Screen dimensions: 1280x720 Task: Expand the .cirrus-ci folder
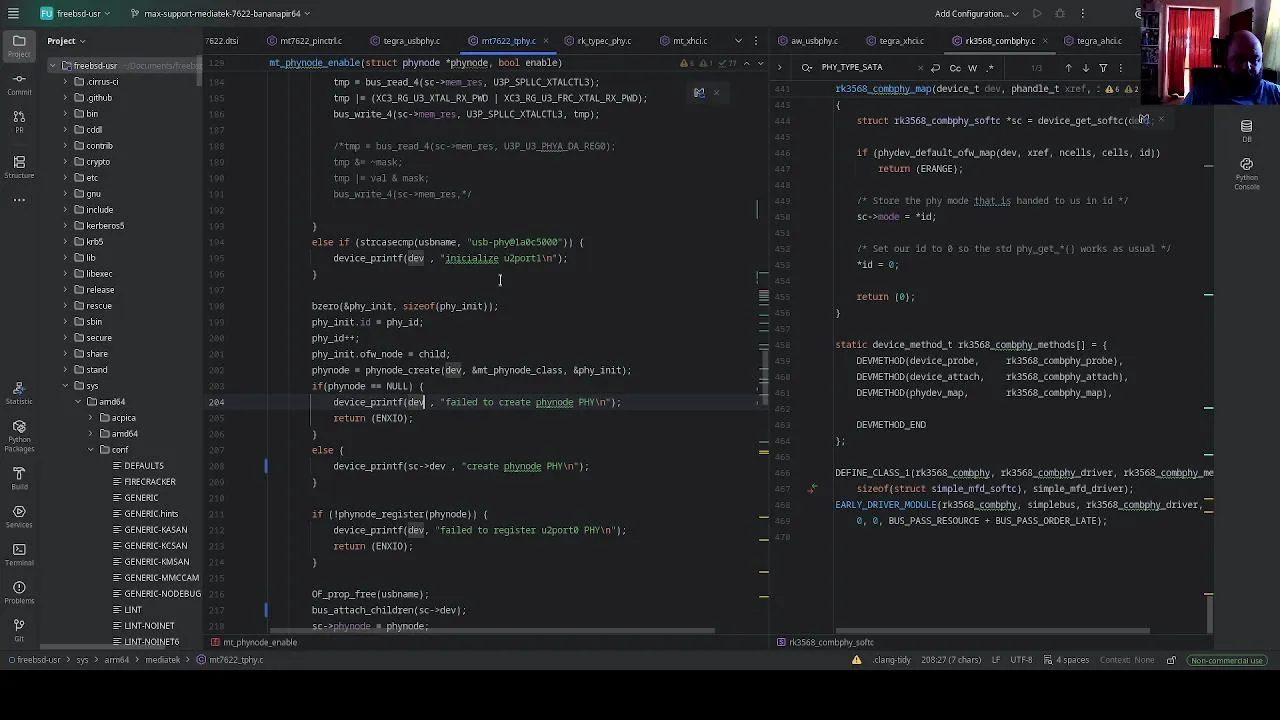coord(65,82)
